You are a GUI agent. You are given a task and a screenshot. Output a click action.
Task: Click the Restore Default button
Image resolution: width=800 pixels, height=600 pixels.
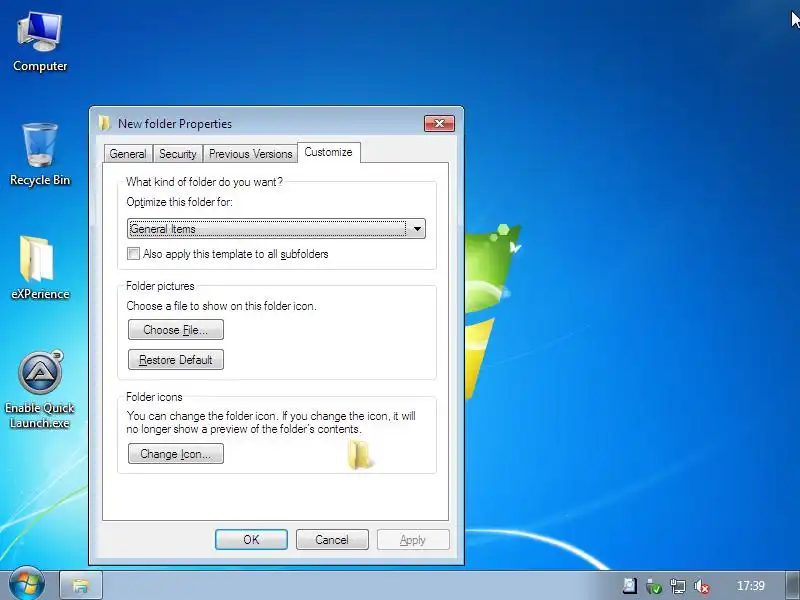pos(176,360)
